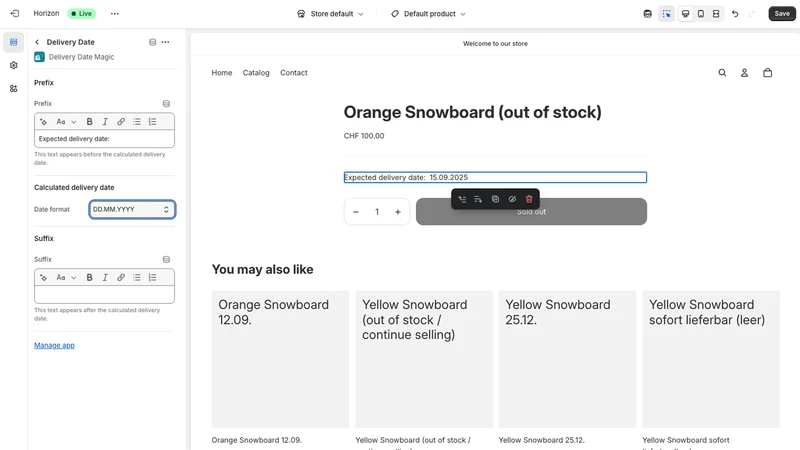Image resolution: width=800 pixels, height=450 pixels.
Task: Open the Catalog menu item
Action: click(x=256, y=73)
